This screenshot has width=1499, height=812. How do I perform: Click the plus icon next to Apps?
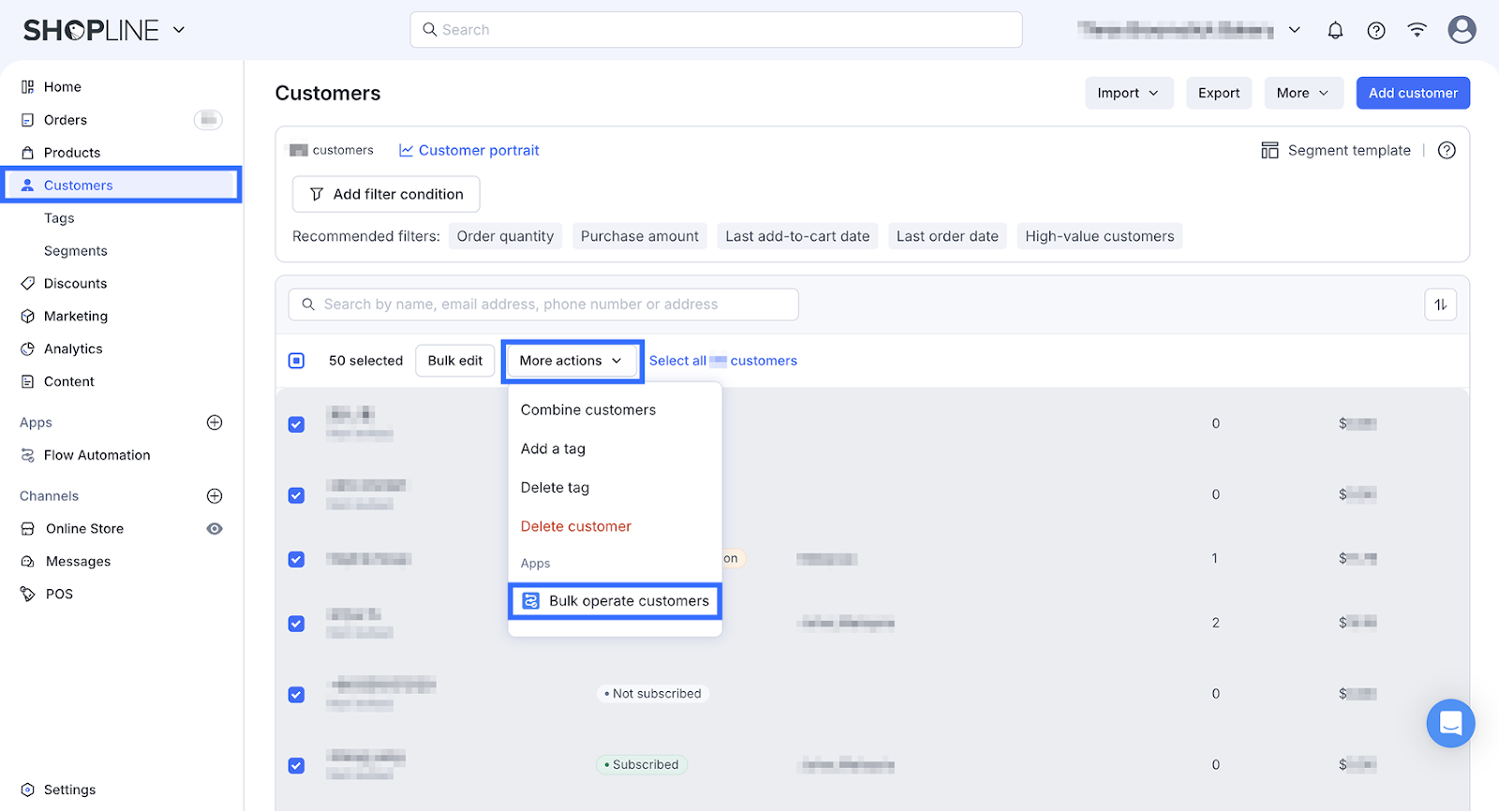click(x=215, y=422)
